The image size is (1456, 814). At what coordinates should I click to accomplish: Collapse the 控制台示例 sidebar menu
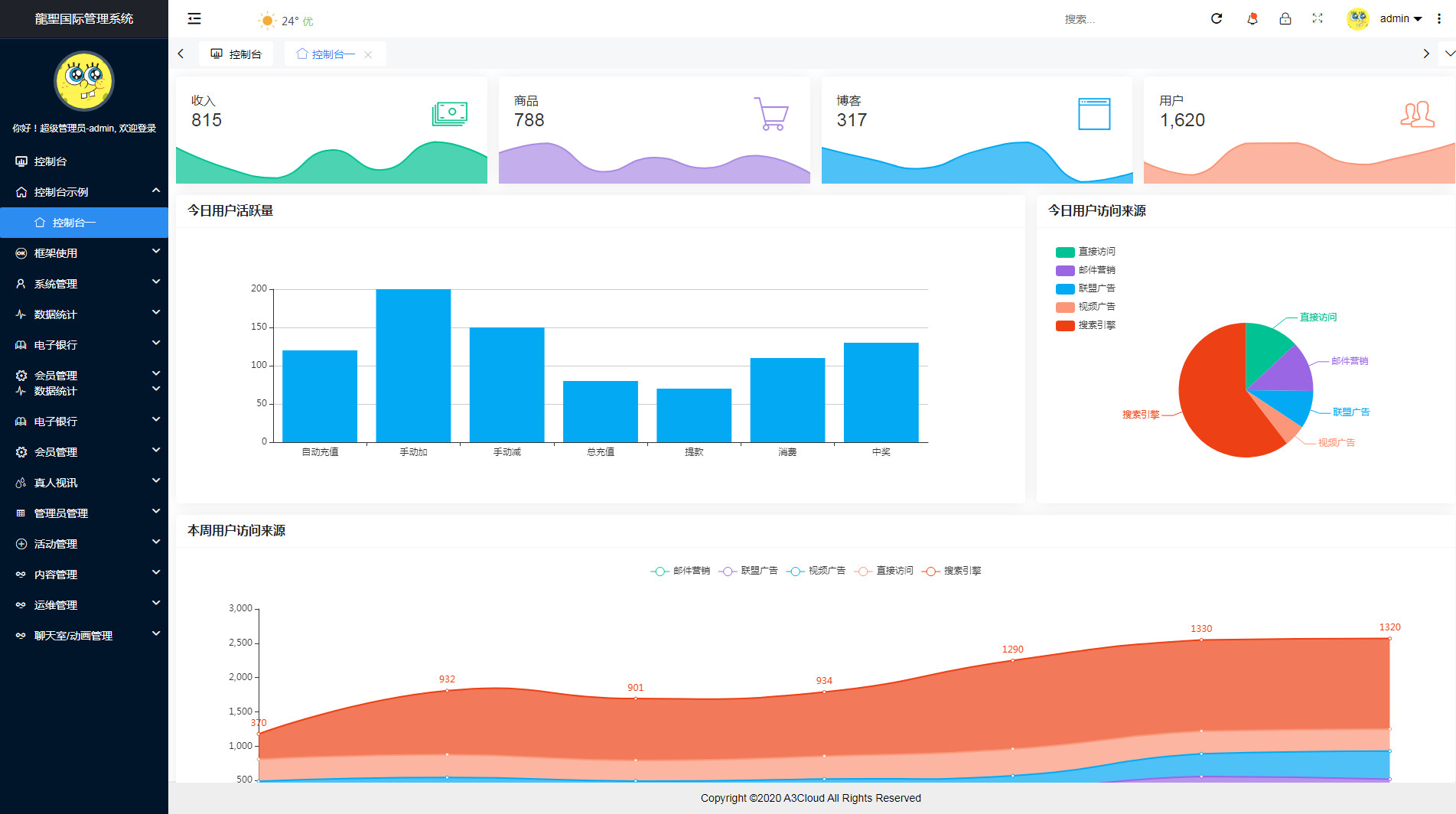tap(84, 192)
